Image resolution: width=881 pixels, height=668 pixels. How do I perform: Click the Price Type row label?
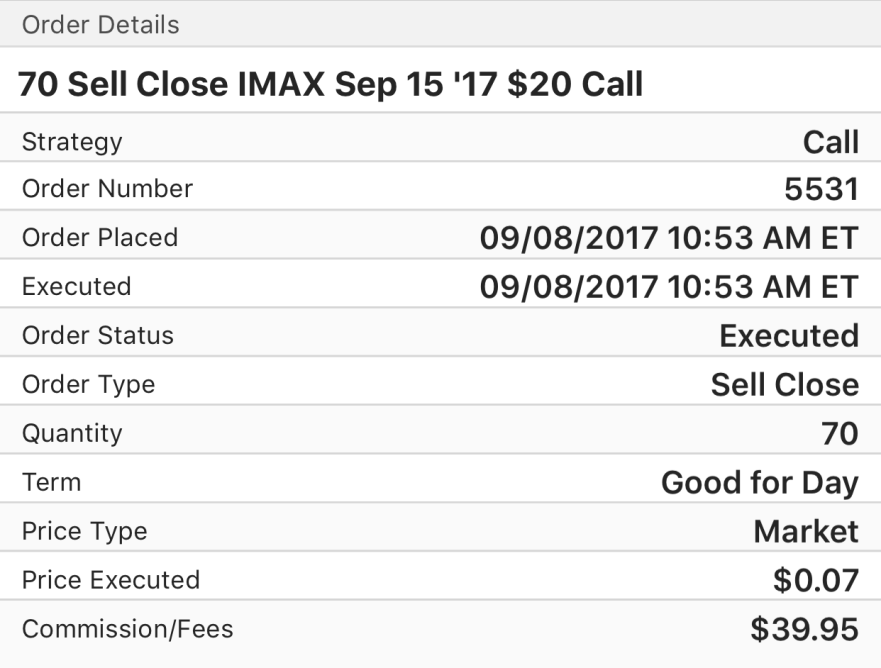pyautogui.click(x=85, y=531)
